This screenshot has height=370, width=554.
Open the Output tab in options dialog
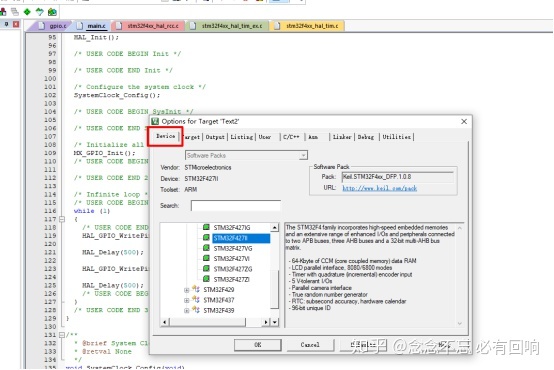[x=215, y=137]
